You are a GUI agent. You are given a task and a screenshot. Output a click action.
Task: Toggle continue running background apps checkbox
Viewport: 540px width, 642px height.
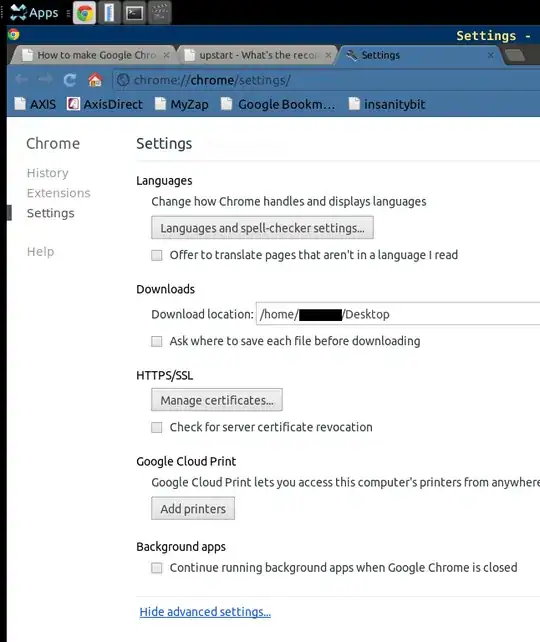(157, 568)
